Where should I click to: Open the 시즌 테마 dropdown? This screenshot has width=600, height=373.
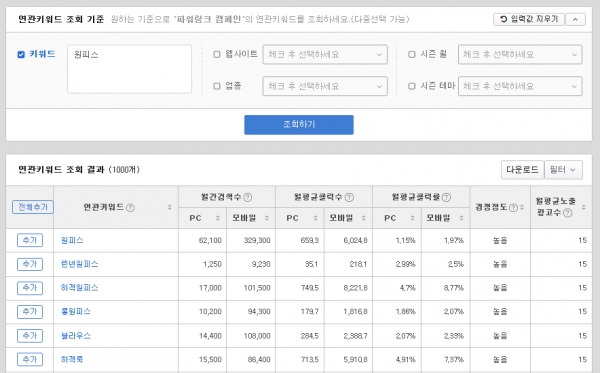(x=520, y=86)
